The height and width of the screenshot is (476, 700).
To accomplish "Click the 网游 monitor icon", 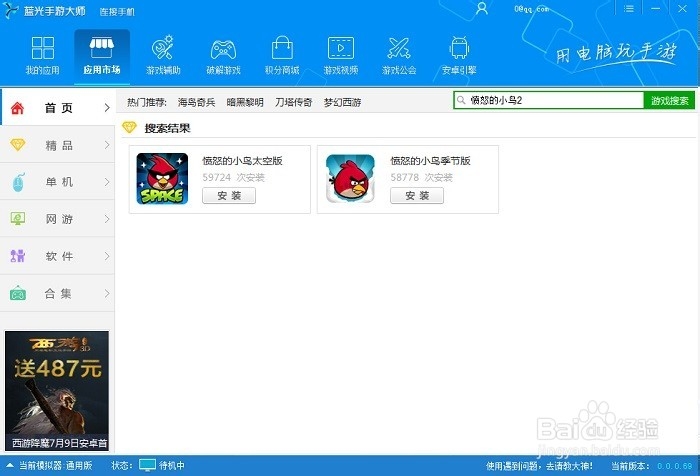I will [17, 219].
